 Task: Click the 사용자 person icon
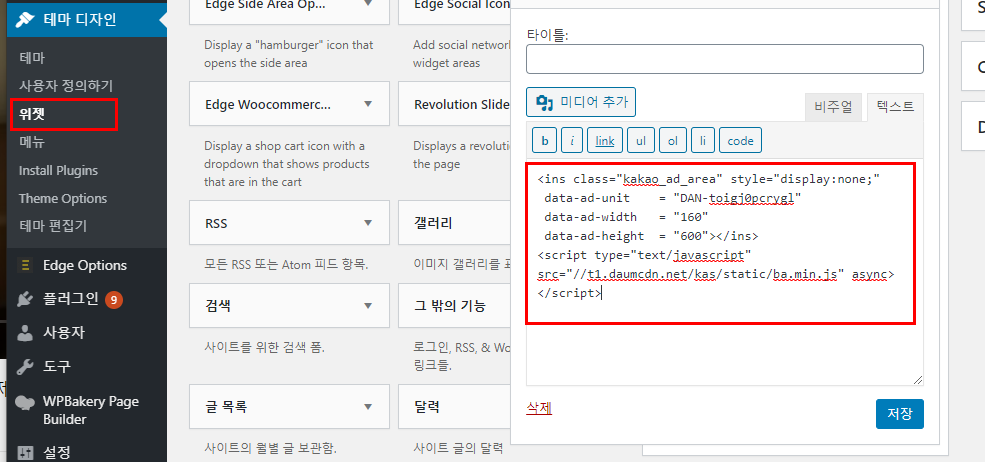click(25, 333)
